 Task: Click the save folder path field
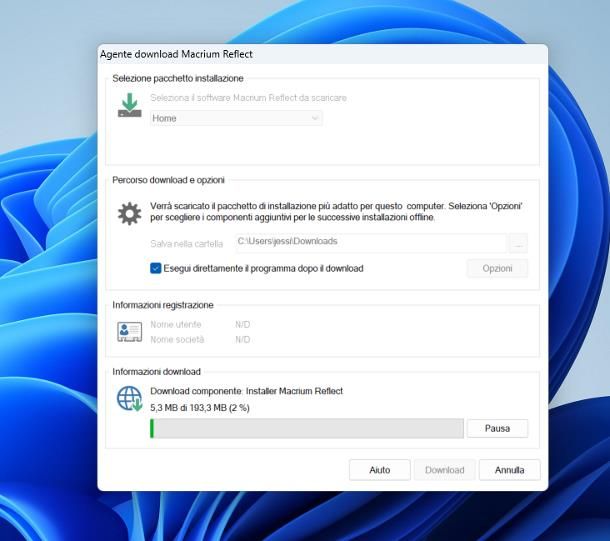[x=371, y=243]
